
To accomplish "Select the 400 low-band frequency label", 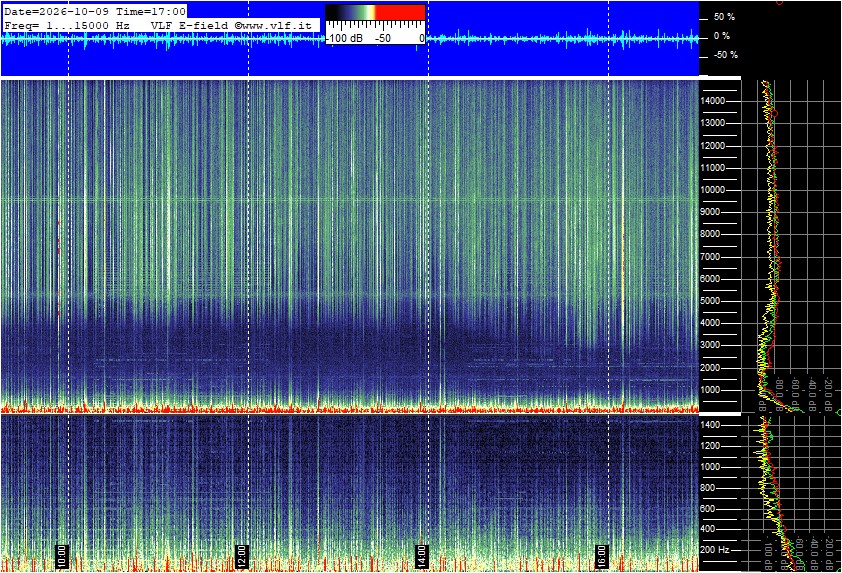I will click(x=707, y=529).
